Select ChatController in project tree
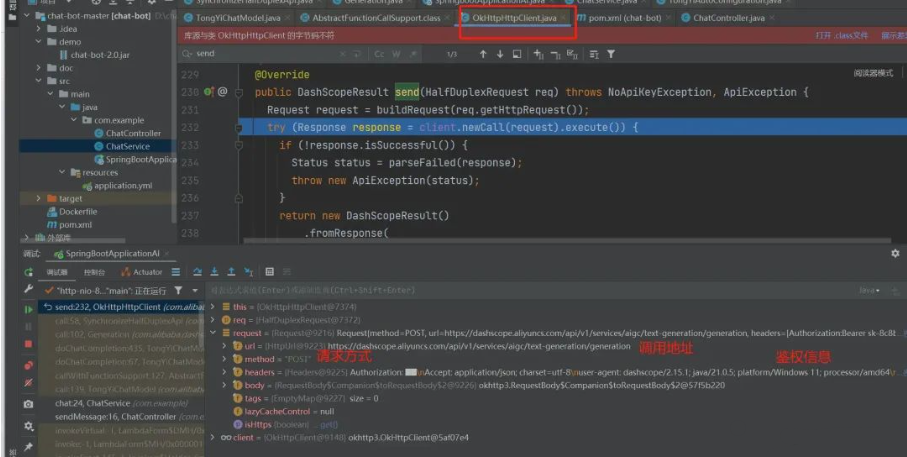Viewport: 907px width, 457px height. tap(127, 133)
